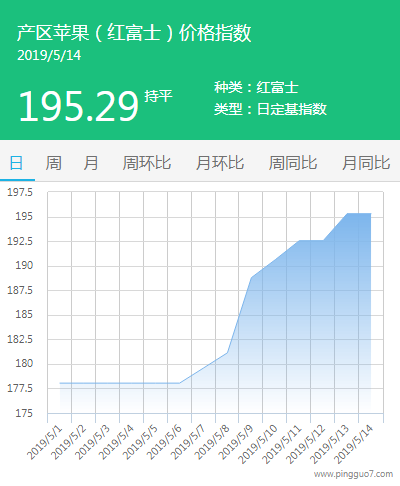The width and height of the screenshot is (400, 486).
Task: Click the 197.5 y-axis label
Action: 20,192
